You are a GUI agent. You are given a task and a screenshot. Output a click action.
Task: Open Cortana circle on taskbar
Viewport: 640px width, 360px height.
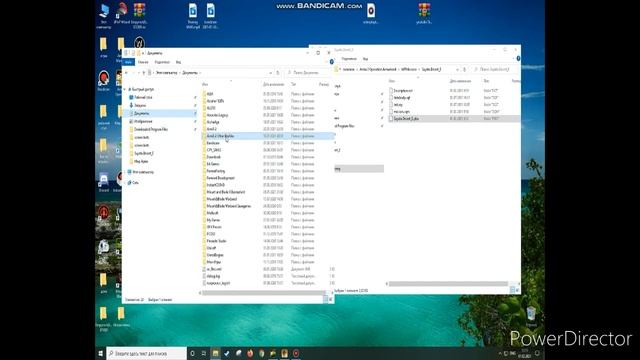(192, 353)
